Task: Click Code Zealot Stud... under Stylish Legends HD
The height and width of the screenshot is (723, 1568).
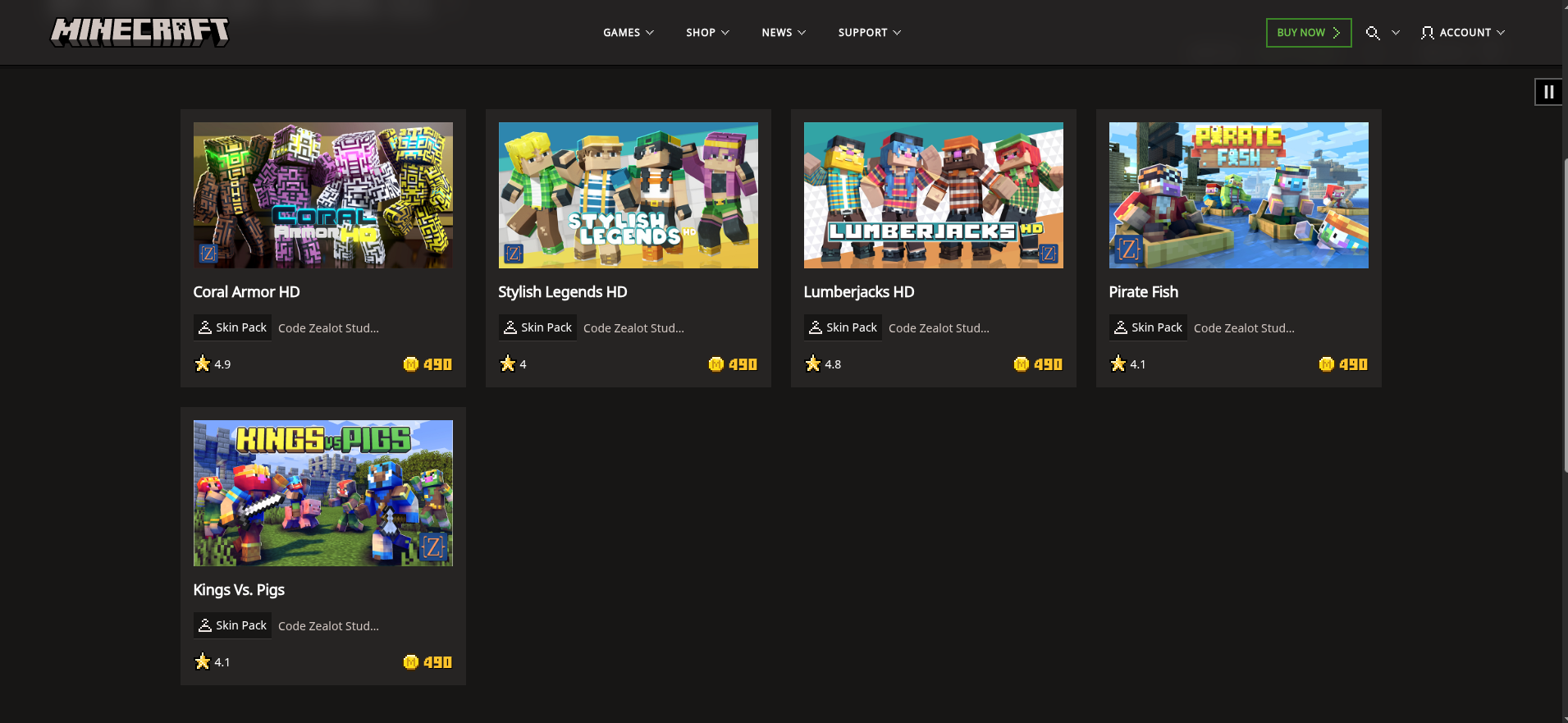Action: (633, 328)
